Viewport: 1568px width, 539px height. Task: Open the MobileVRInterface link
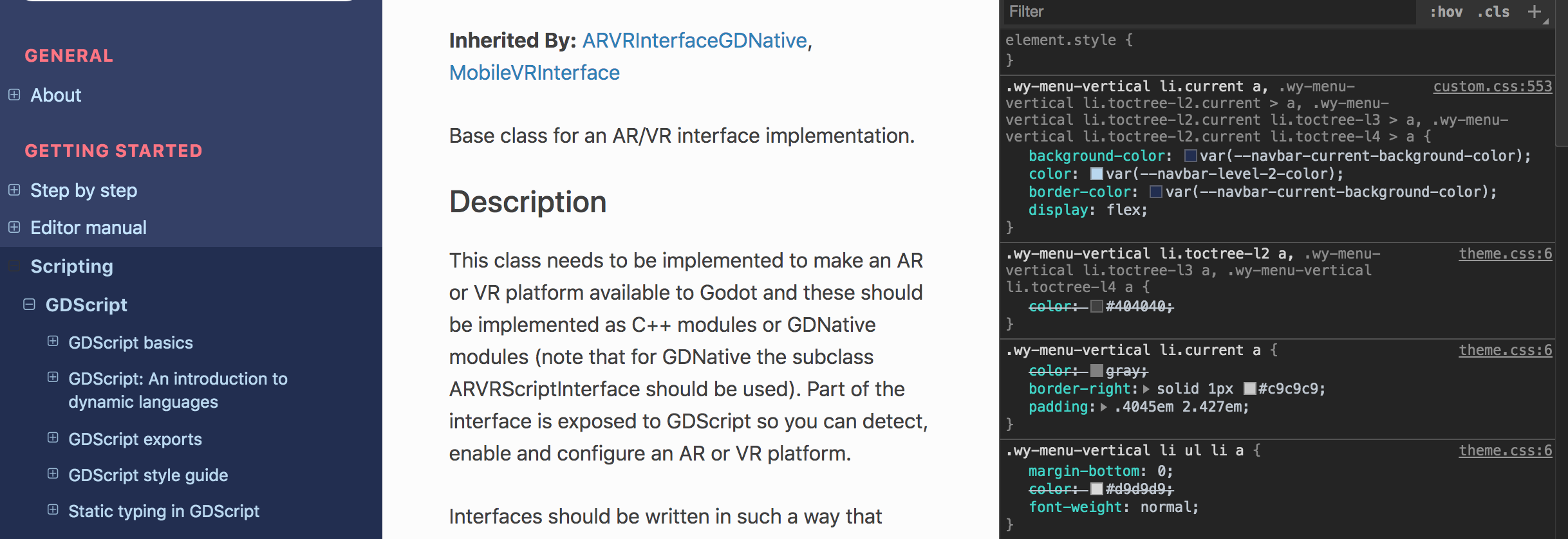tap(534, 72)
